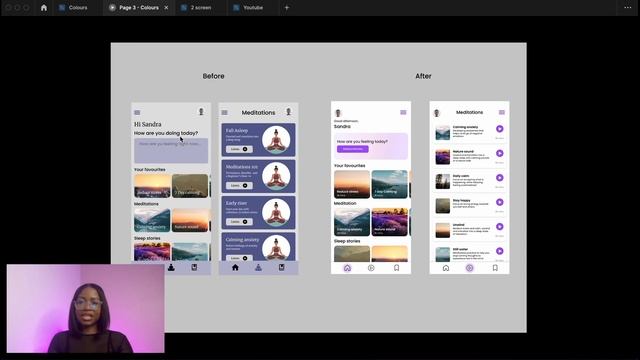640x360 pixels.
Task: Tap profile avatar on After home screen
Action: 338,113
